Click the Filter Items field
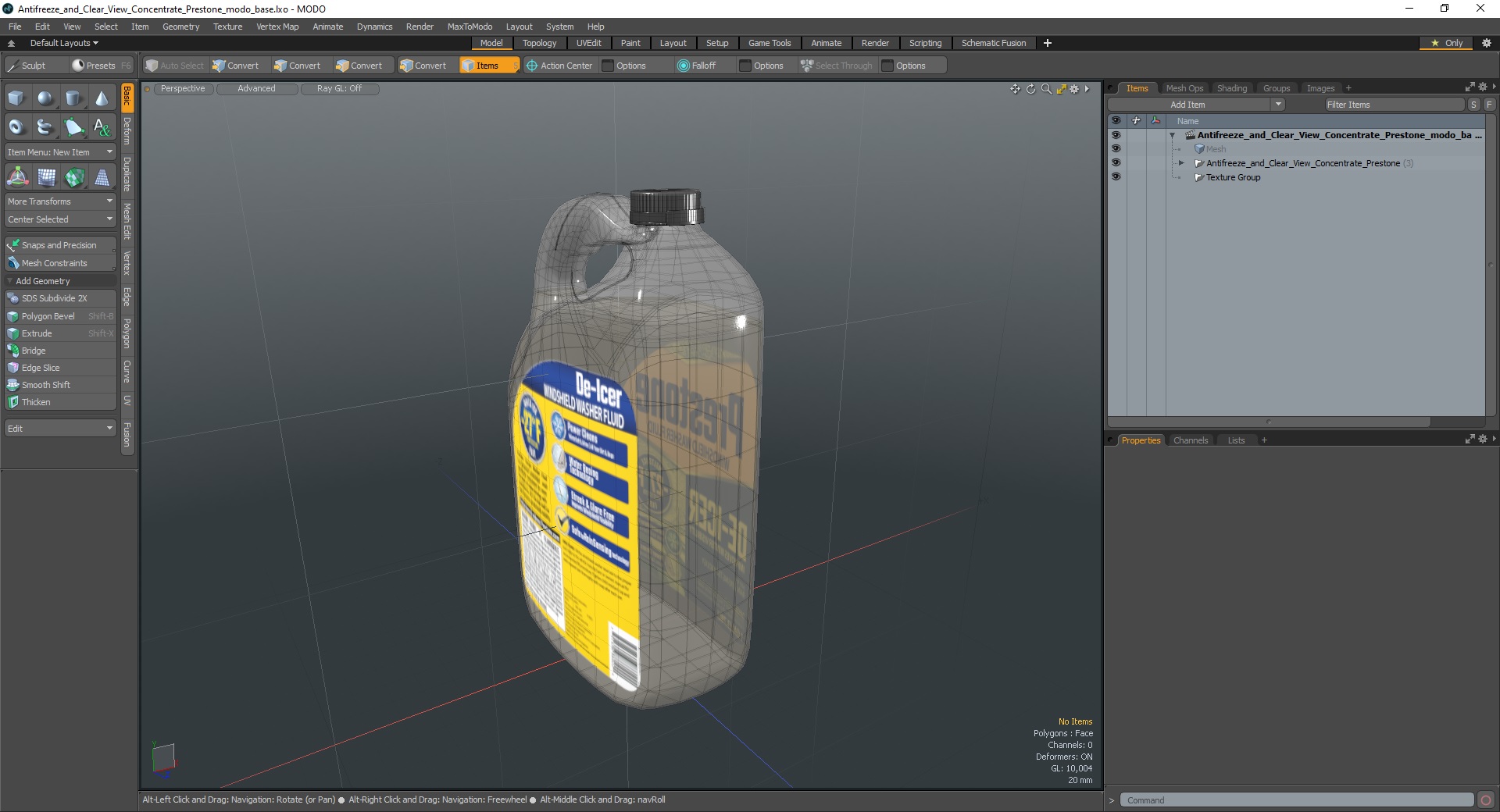The image size is (1500, 812). (1394, 105)
